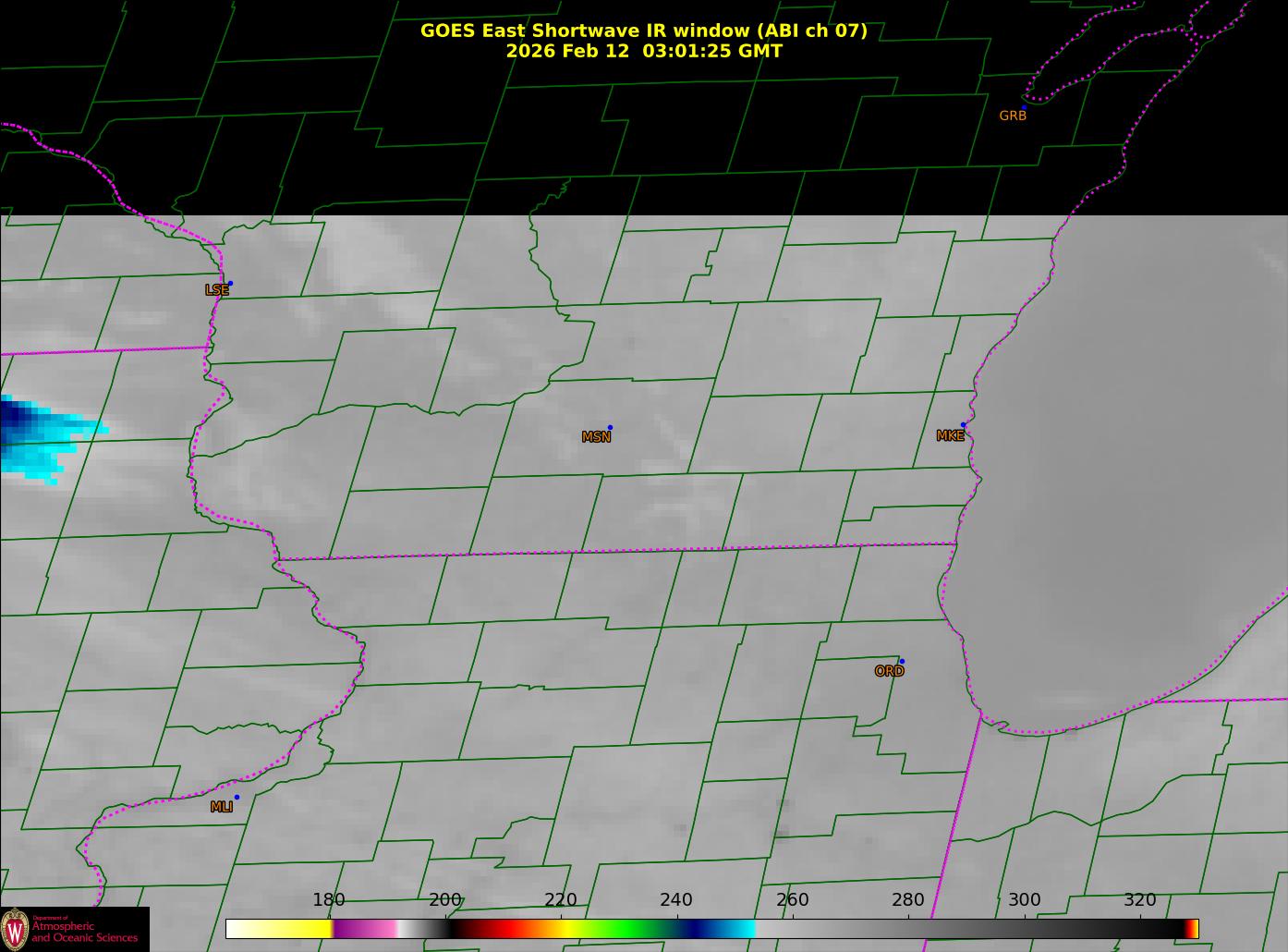Click the 200 value on the color scale
This screenshot has width=1288, height=952.
(445, 899)
